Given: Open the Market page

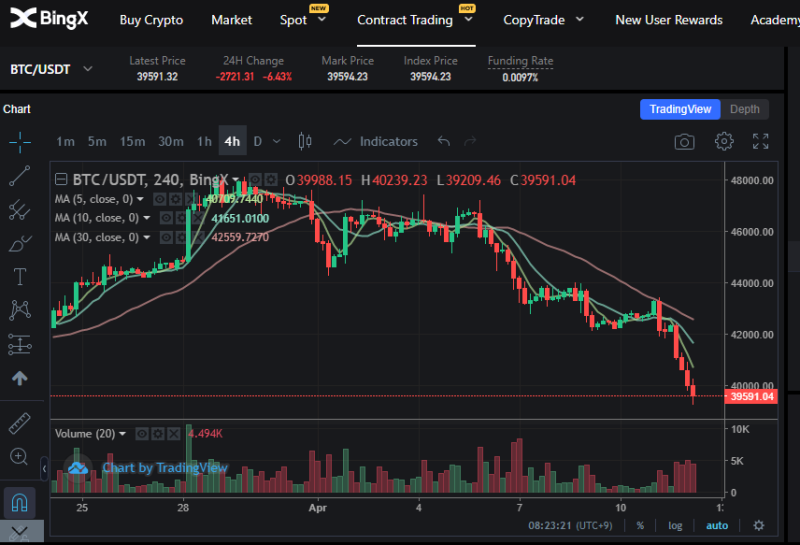Looking at the screenshot, I should (x=232, y=20).
